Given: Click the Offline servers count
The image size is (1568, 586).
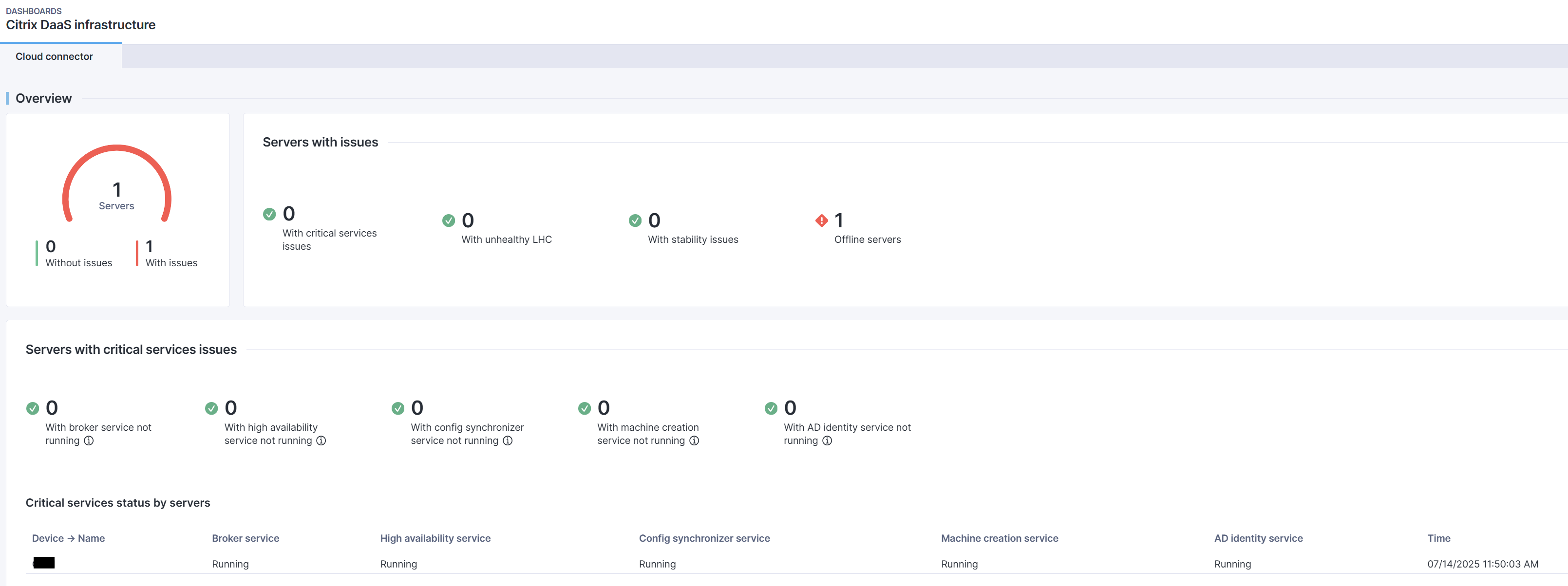Looking at the screenshot, I should 838,220.
